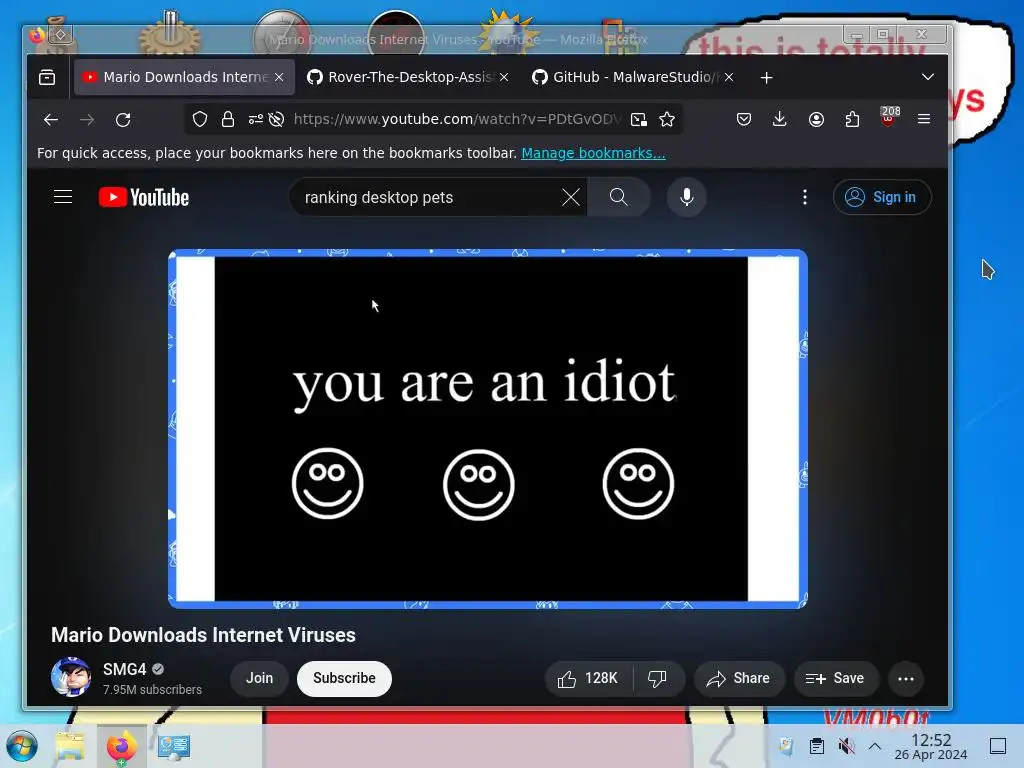This screenshot has width=1024, height=768.
Task: Open the taskbar app next to Firefox
Action: 174,746
